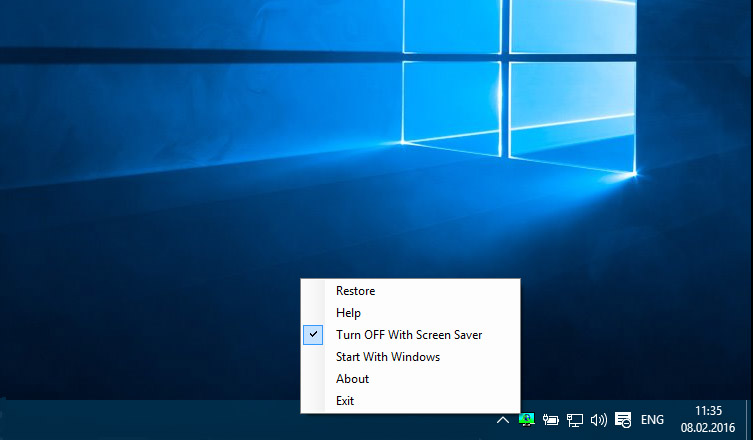The image size is (753, 440).
Task: Select Restore from the tray context menu
Action: pyautogui.click(x=411, y=291)
